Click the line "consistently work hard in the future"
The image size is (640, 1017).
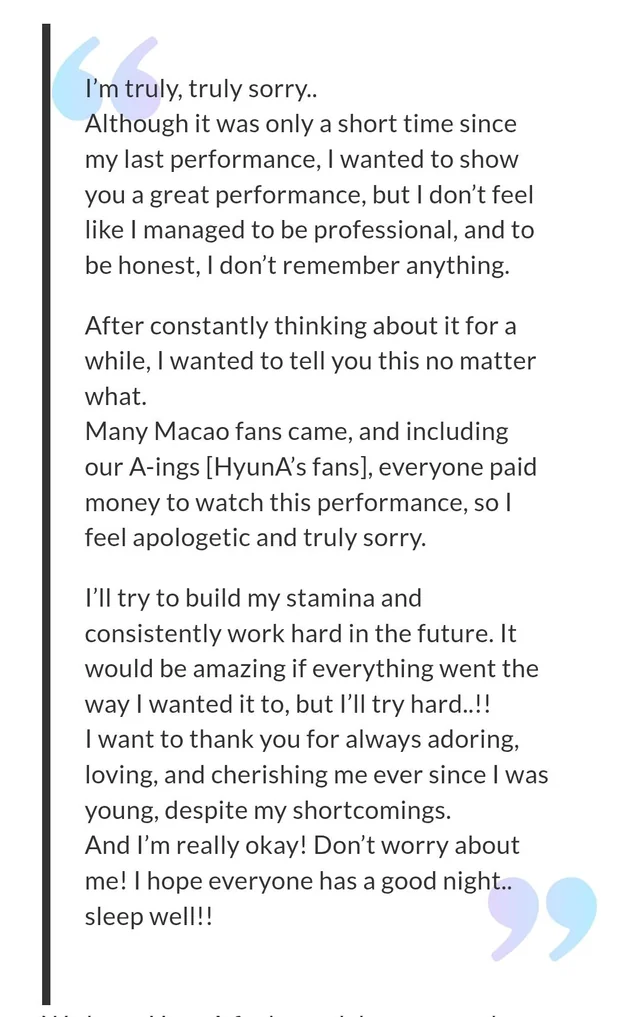tap(300, 633)
